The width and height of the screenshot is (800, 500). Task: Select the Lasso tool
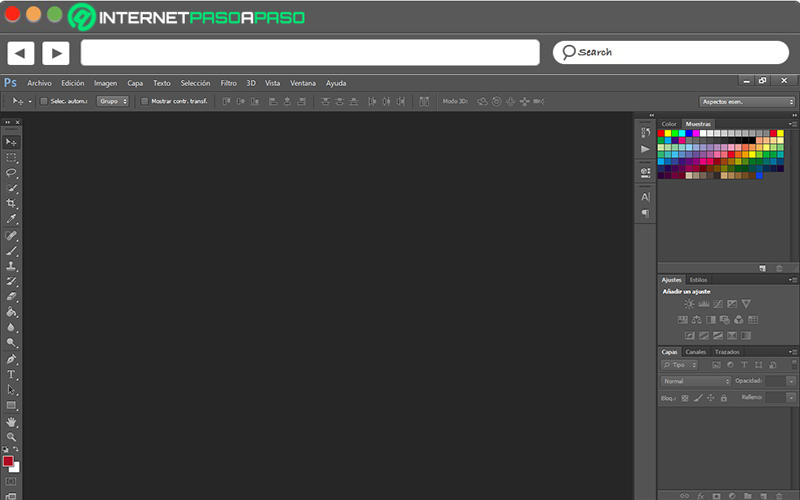[11, 173]
